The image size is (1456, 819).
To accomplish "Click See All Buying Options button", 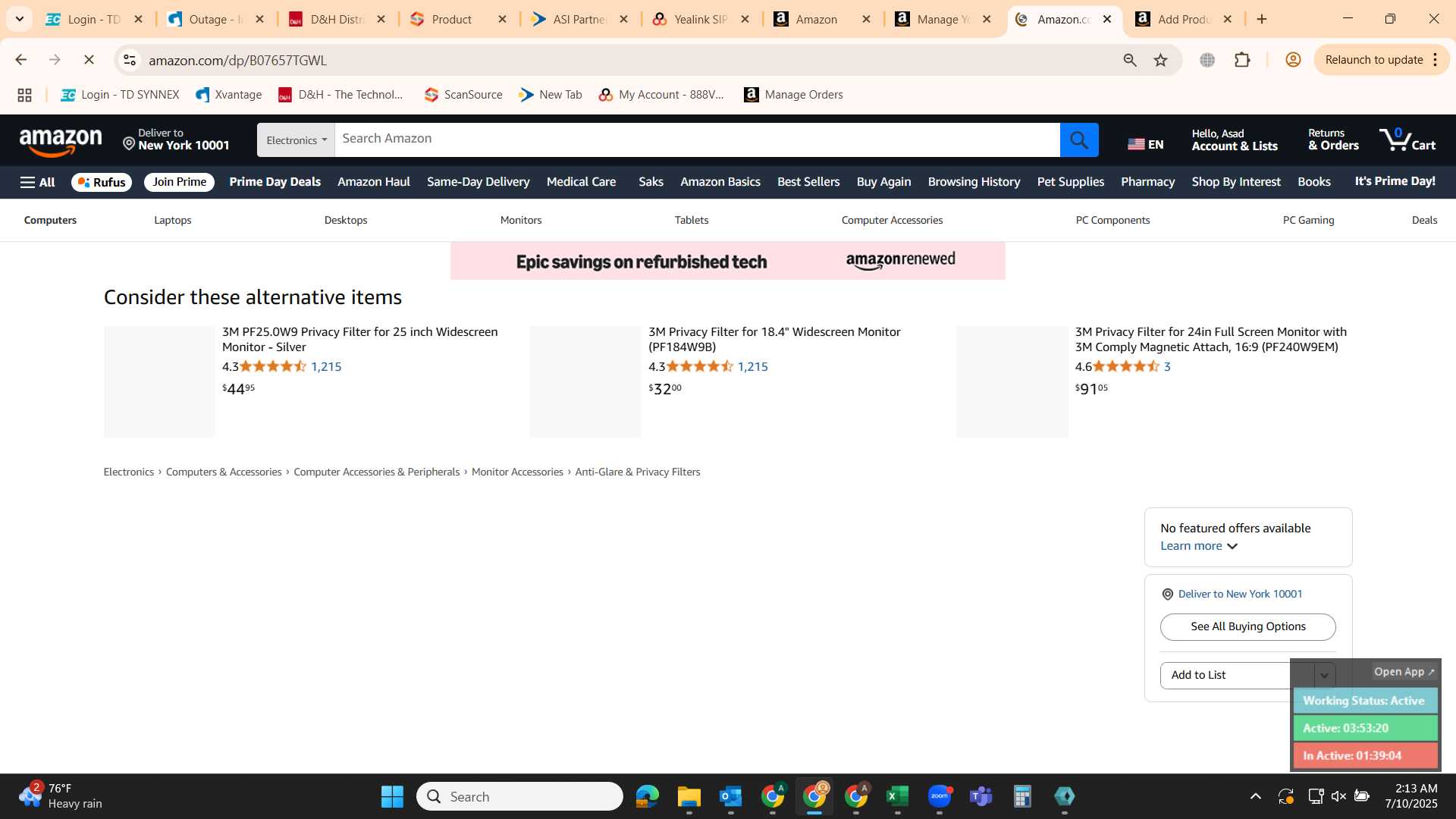I will pyautogui.click(x=1247, y=627).
